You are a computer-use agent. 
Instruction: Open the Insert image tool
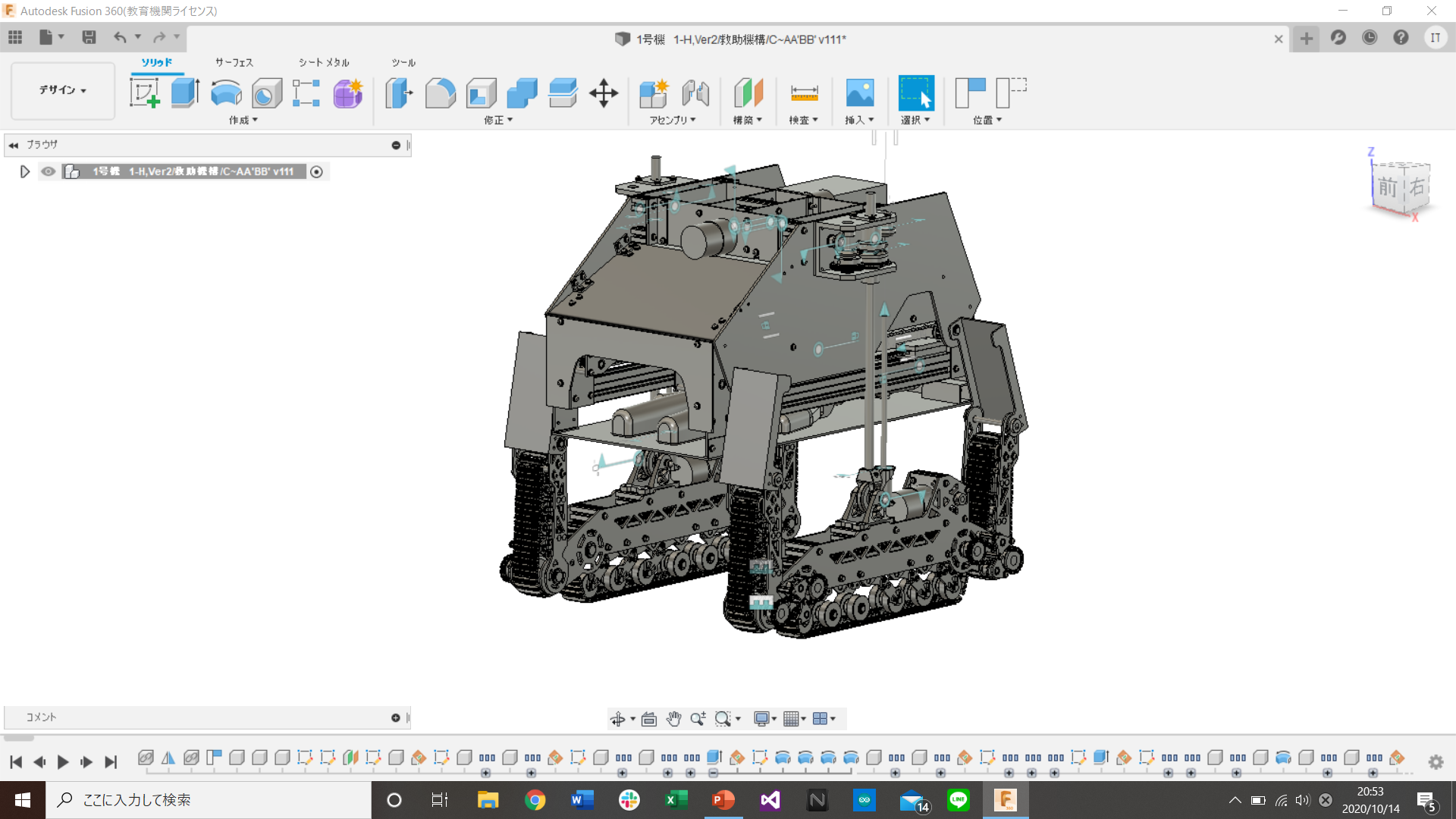[859, 93]
